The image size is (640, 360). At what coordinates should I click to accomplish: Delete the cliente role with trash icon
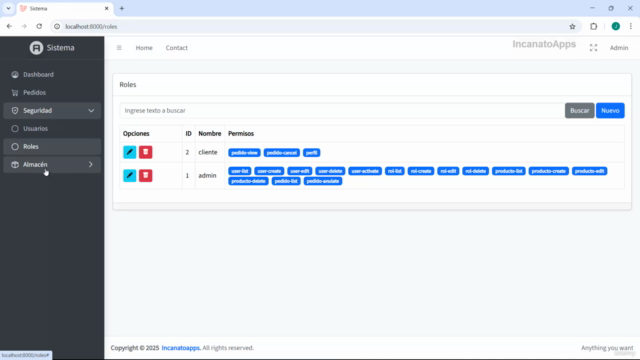click(x=146, y=152)
